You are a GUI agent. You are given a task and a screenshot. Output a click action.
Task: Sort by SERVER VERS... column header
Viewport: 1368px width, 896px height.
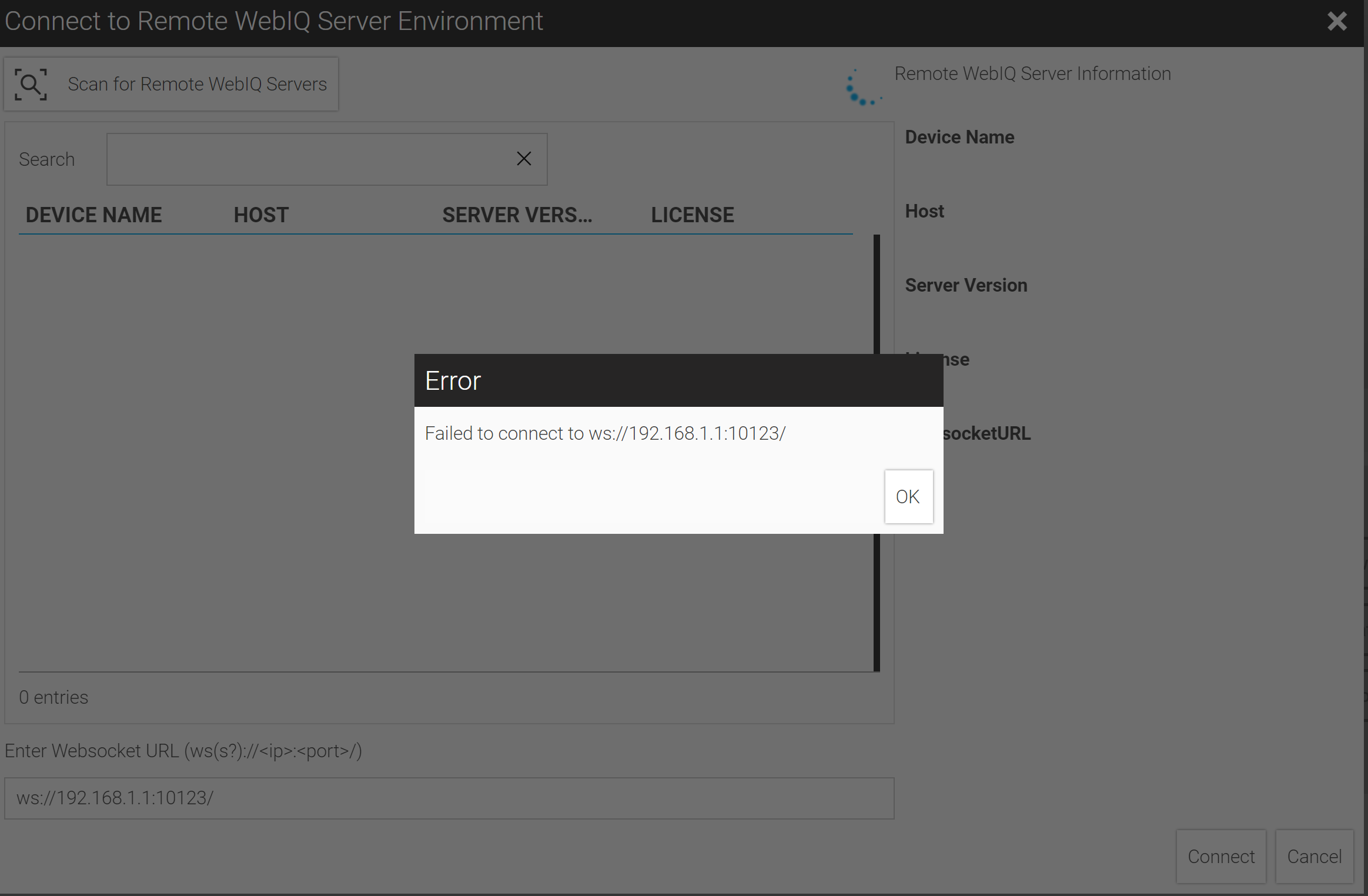coord(517,215)
